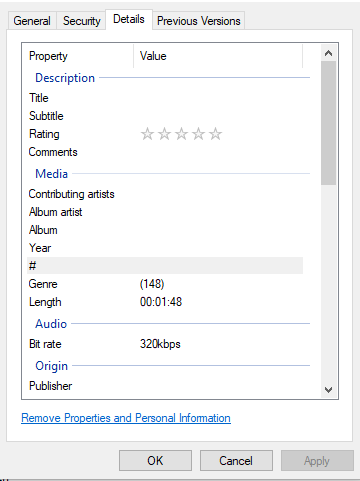Open the Previous Versions tab
Image resolution: width=360 pixels, height=481 pixels.
pos(199,21)
